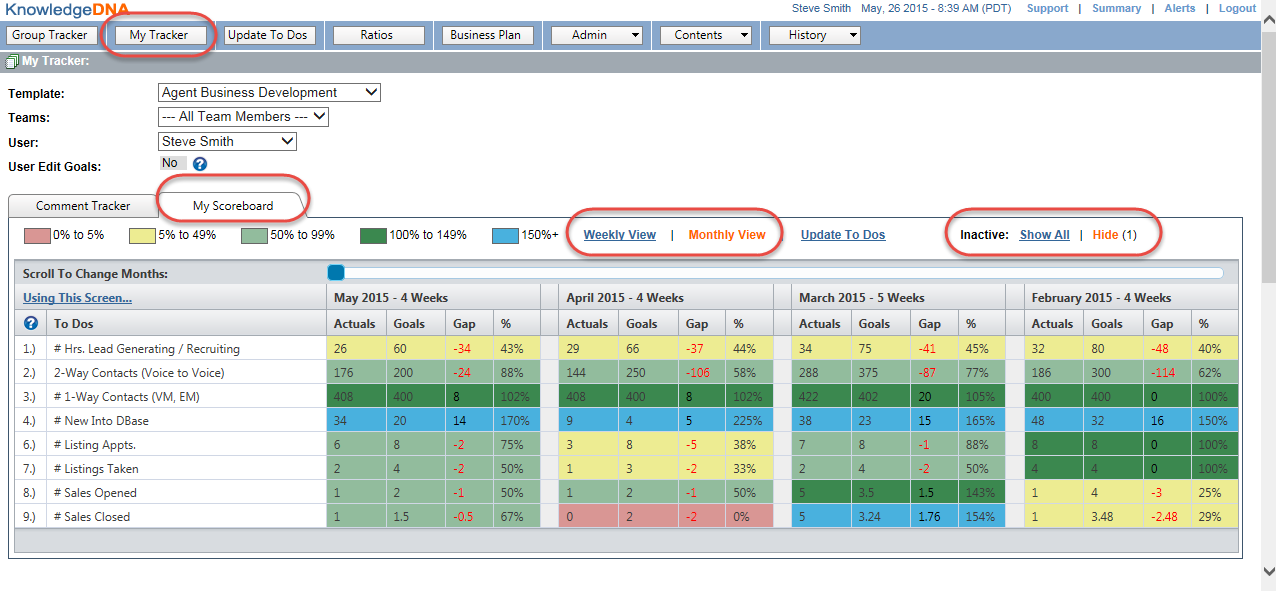Click the My Tracker page icon
This screenshot has height=591, width=1276.
[x=12, y=61]
